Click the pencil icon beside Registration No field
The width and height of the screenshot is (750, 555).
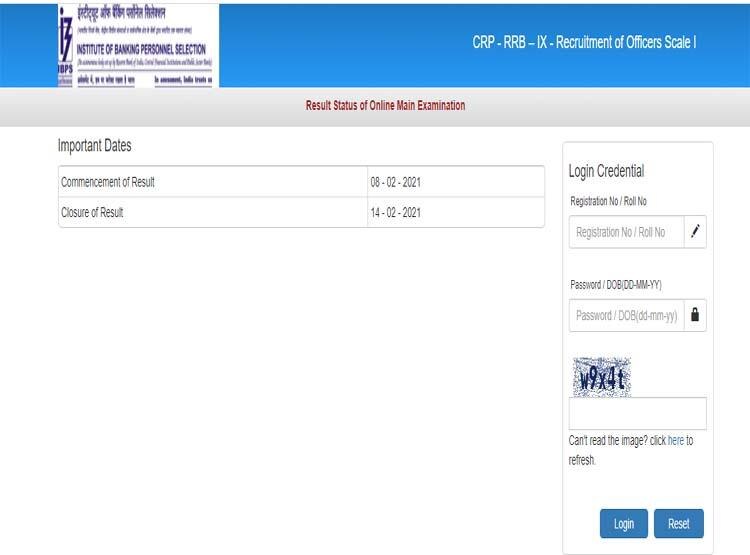(695, 232)
